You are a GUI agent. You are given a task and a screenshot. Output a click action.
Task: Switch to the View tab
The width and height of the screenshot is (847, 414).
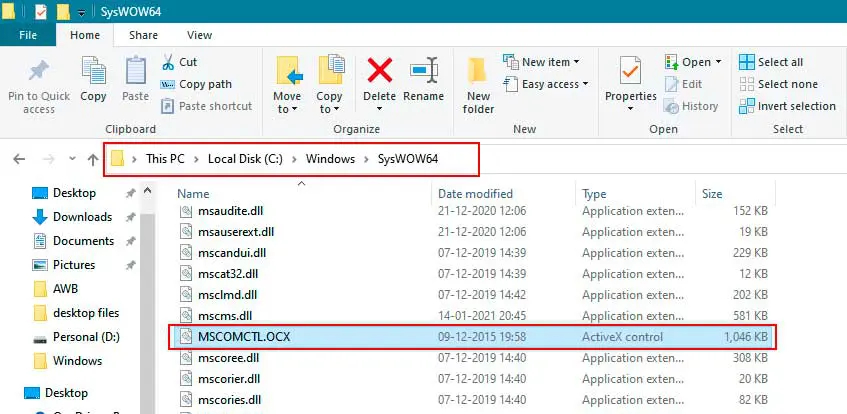[199, 35]
